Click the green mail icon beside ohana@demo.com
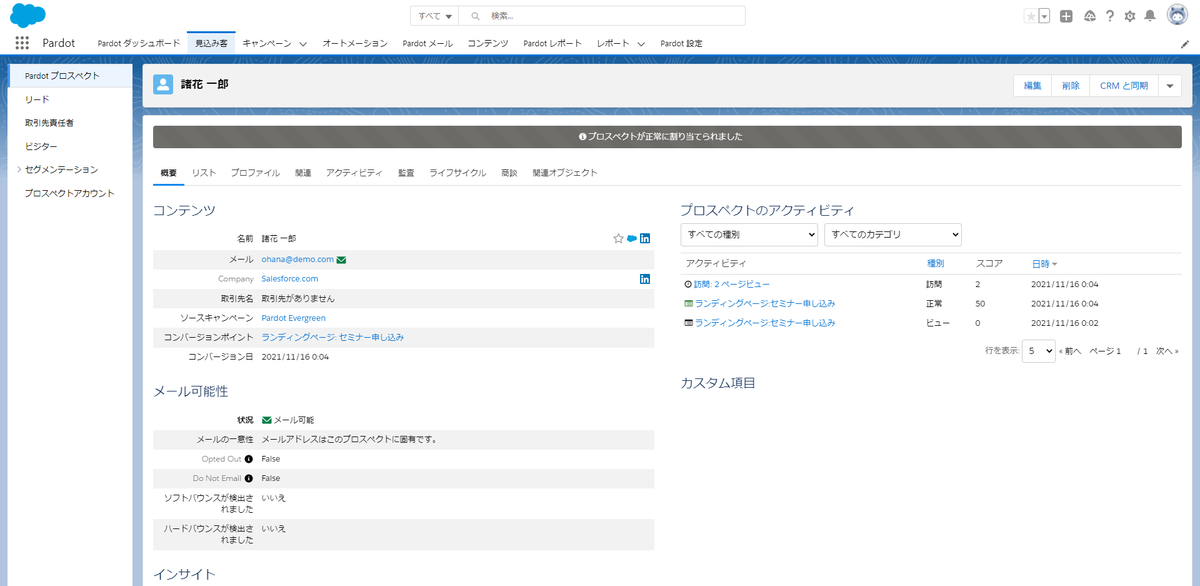Viewport: 1200px width, 586px height. pos(342,259)
